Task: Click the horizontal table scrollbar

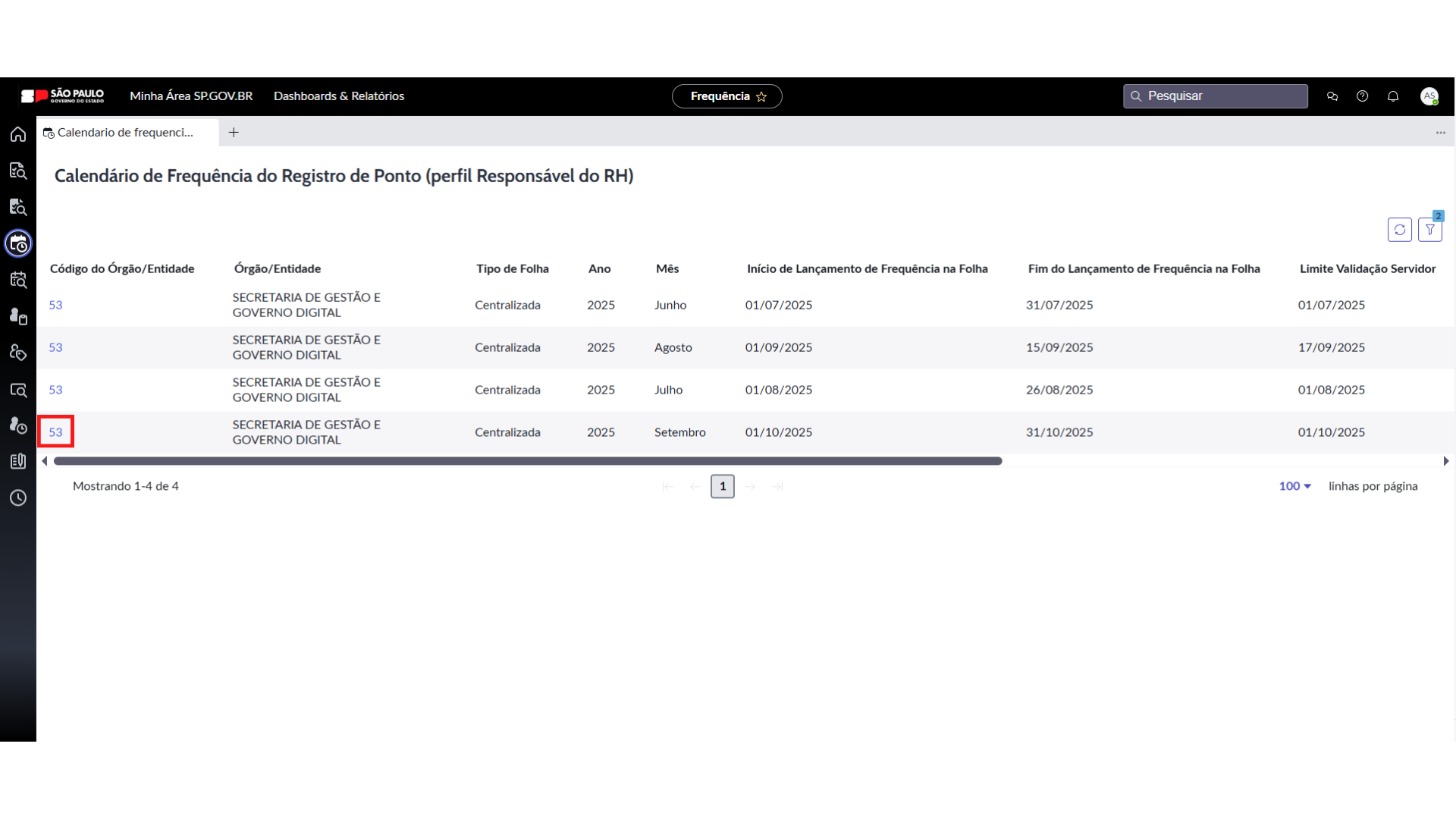Action: [528, 461]
